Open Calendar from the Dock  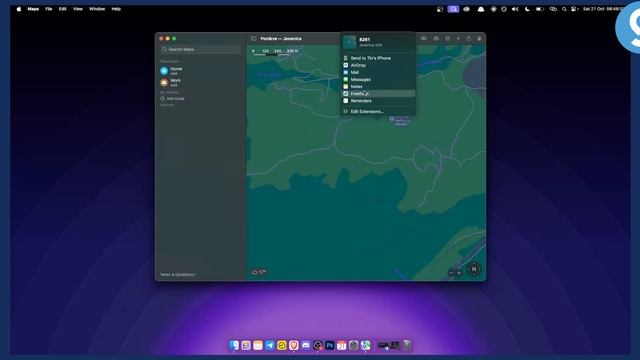pos(342,345)
